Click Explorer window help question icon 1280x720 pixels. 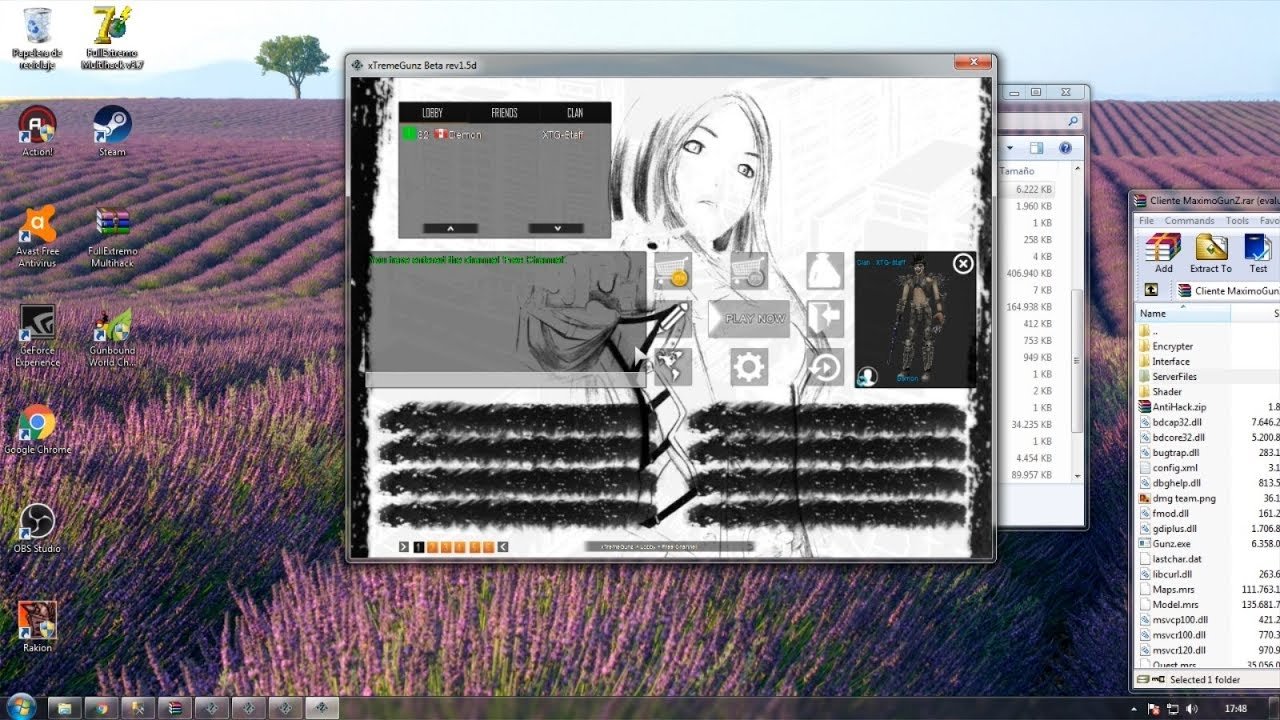coord(1065,148)
